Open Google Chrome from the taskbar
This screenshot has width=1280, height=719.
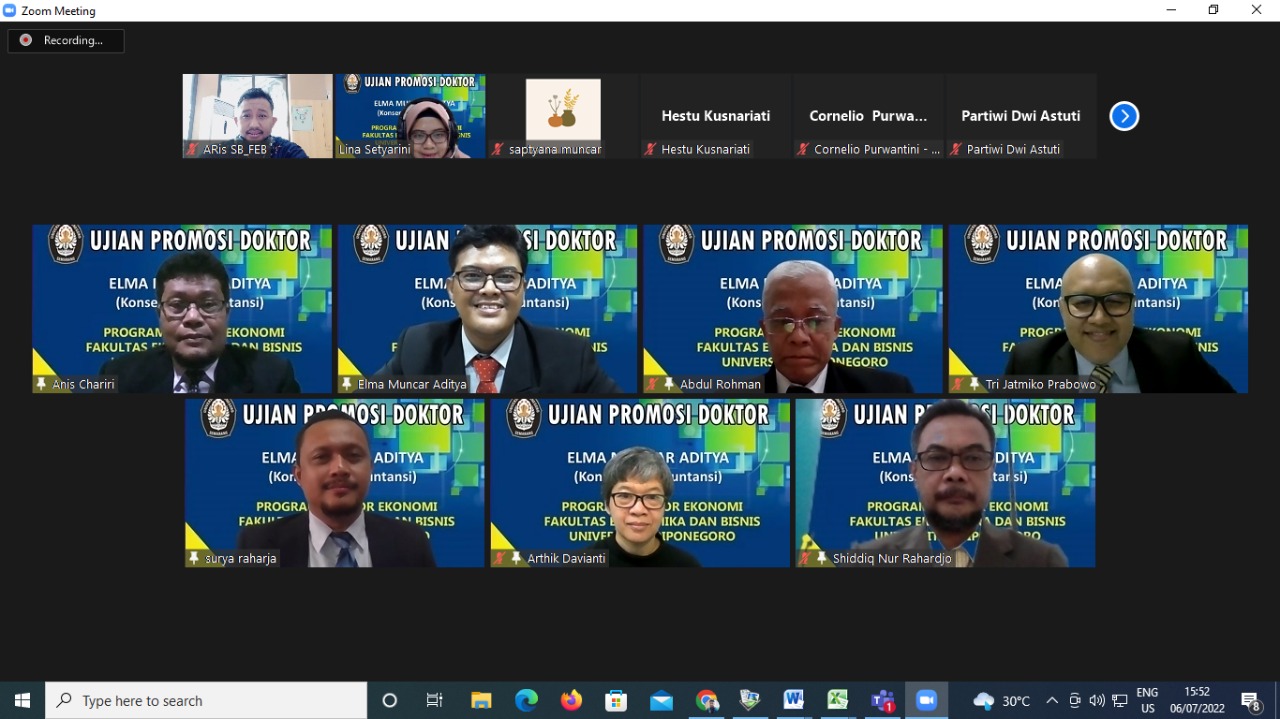tap(706, 700)
